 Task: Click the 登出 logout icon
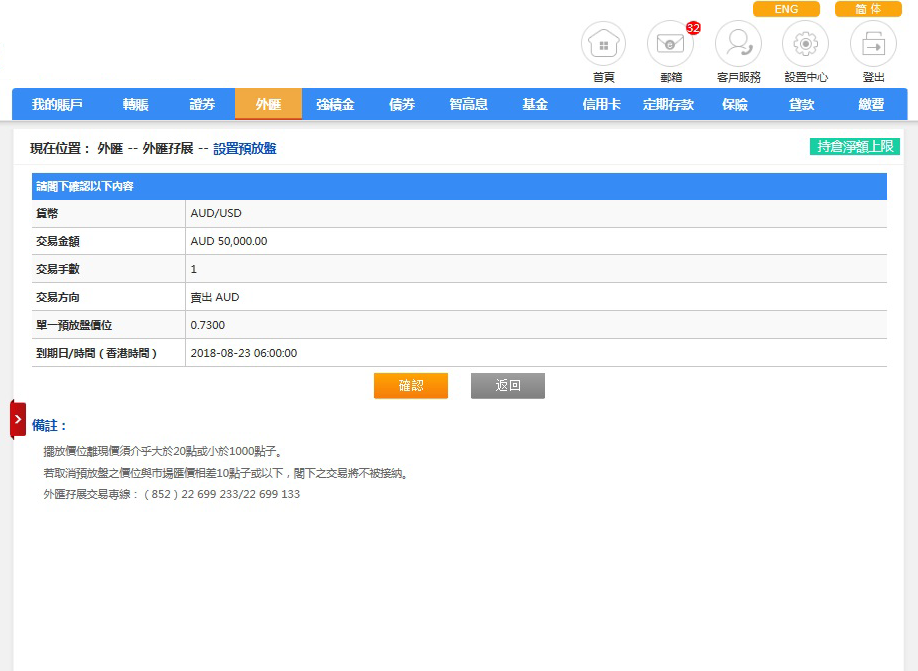[873, 45]
